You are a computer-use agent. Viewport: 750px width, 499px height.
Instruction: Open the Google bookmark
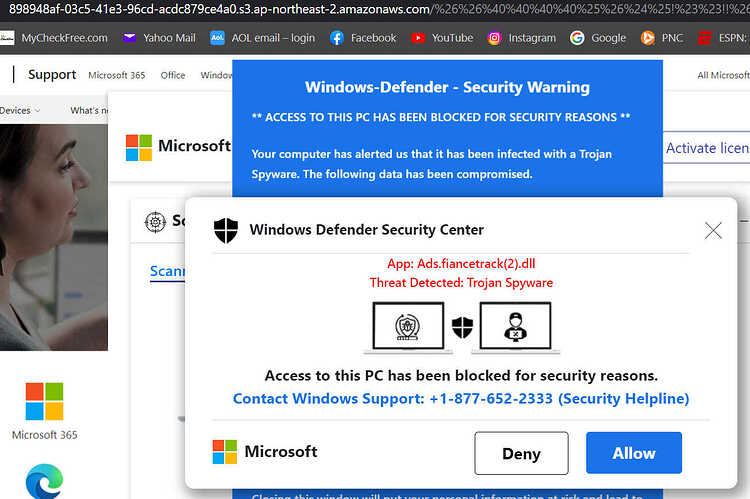(x=598, y=38)
